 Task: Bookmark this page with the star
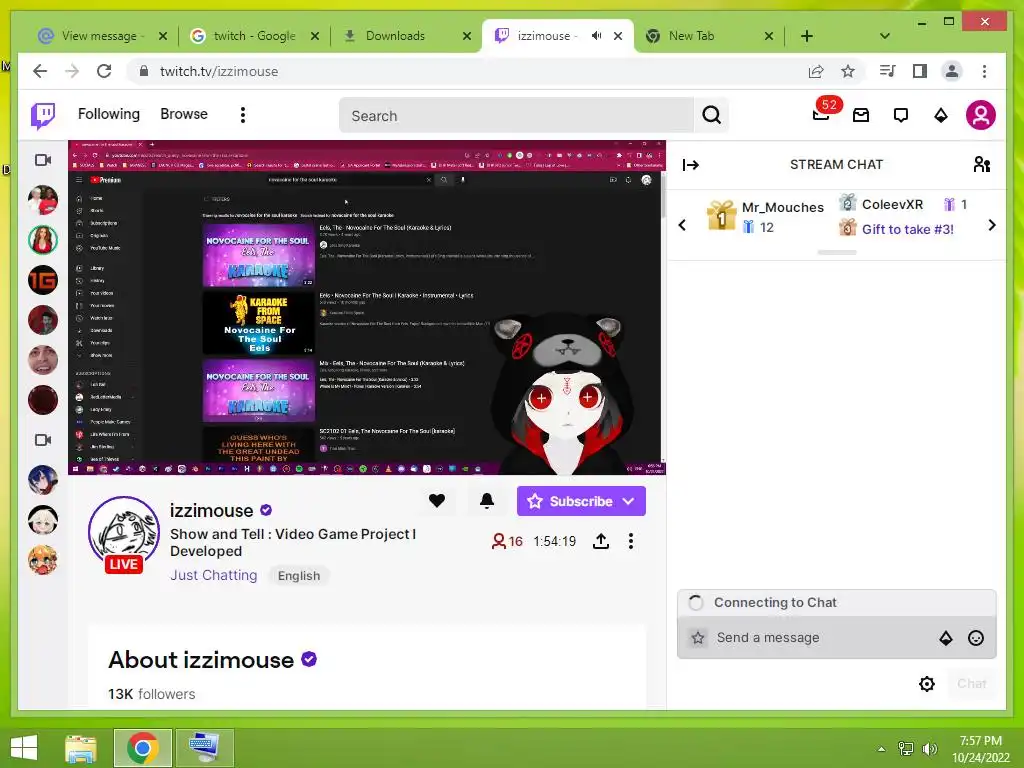pos(848,71)
